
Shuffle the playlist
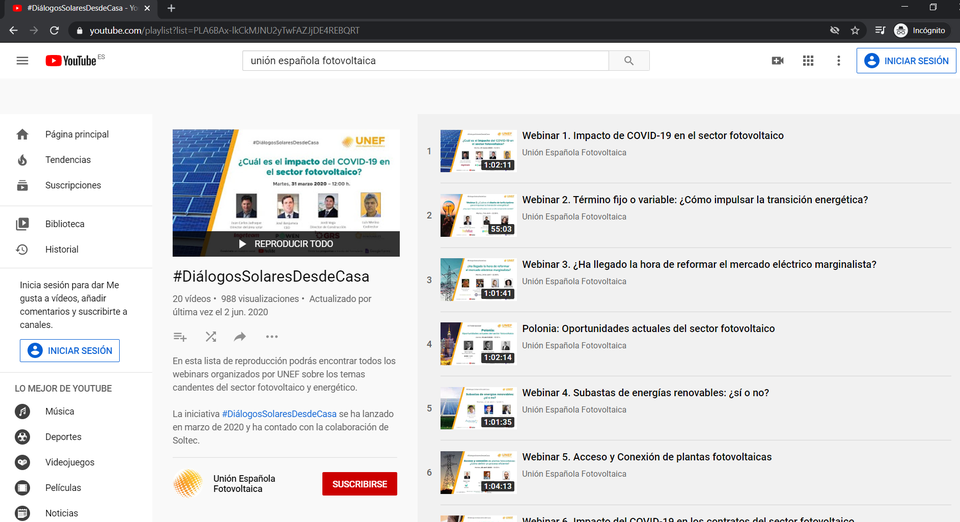[211, 337]
